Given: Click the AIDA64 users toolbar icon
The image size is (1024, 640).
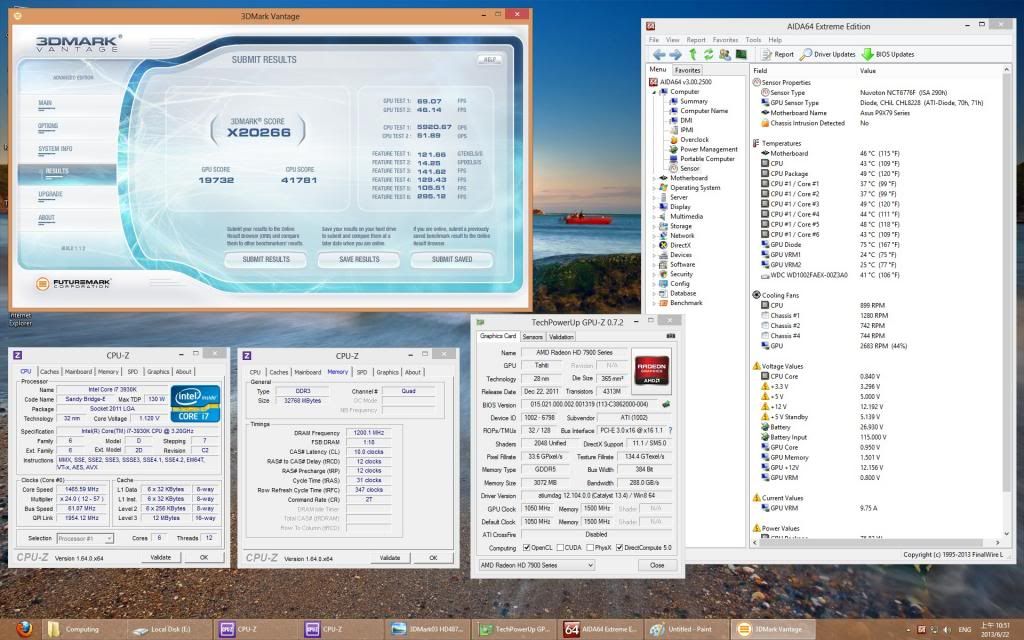Looking at the screenshot, I should 725,54.
